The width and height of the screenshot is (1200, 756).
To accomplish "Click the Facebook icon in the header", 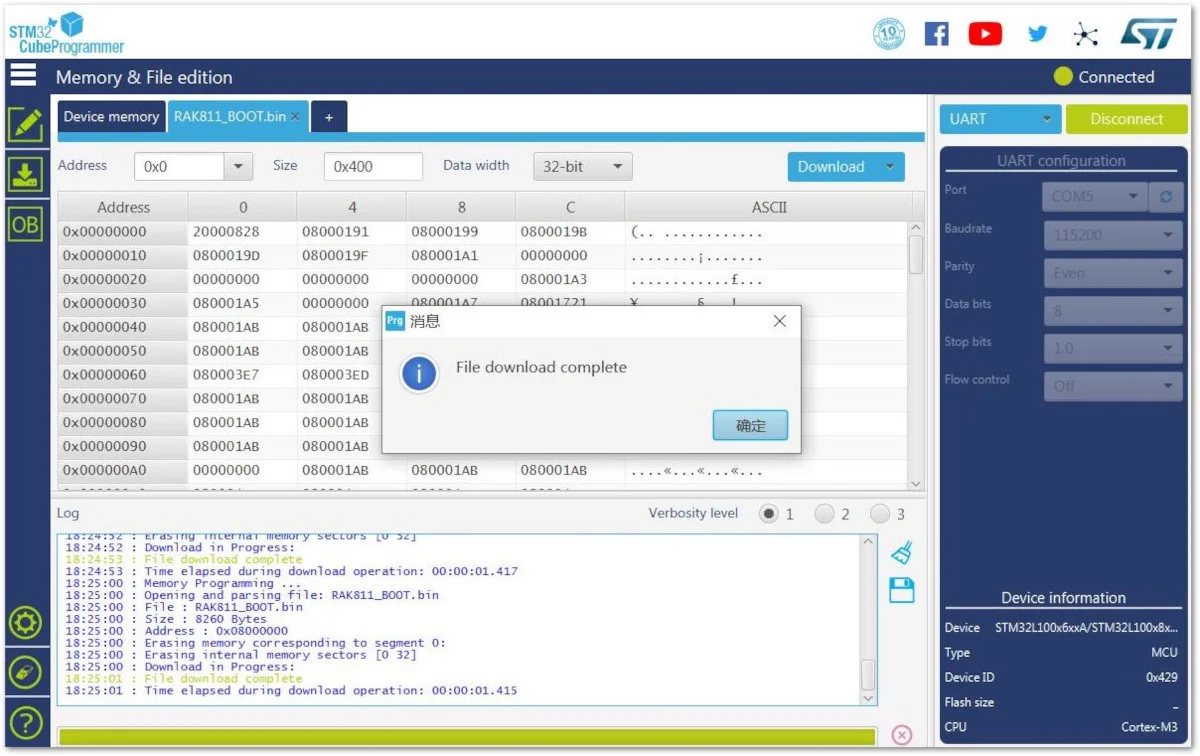I will tap(936, 34).
